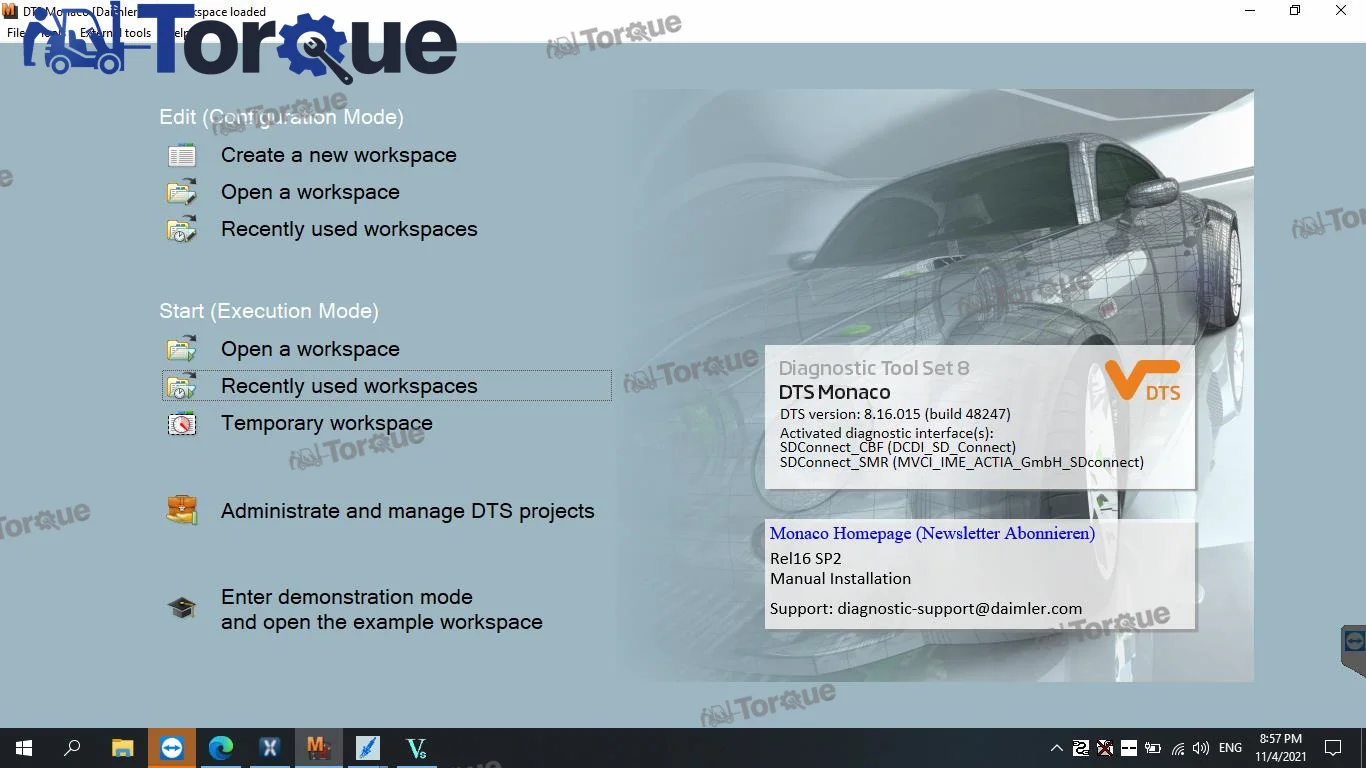Click the Open a workspace icon under Edit mode
Viewport: 1366px width, 768px height.
(182, 192)
